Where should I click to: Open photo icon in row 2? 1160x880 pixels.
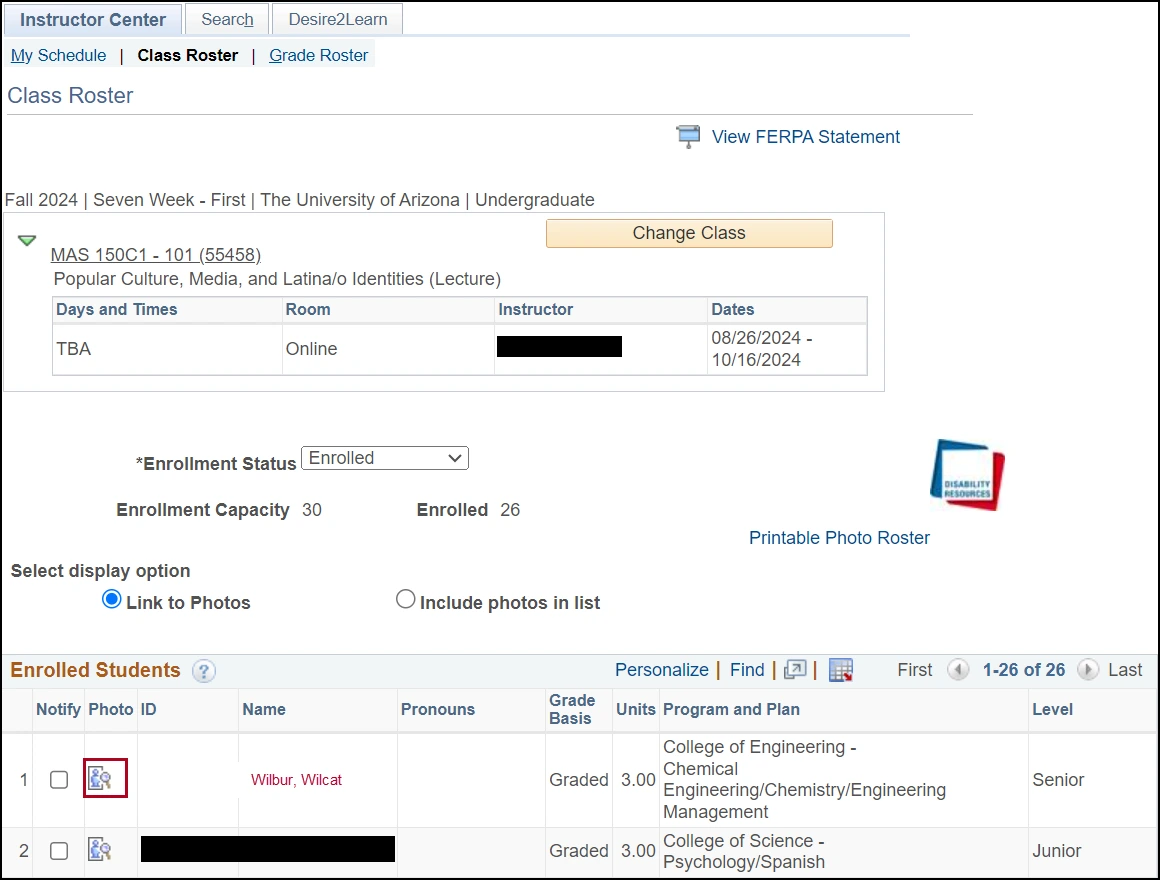click(100, 850)
